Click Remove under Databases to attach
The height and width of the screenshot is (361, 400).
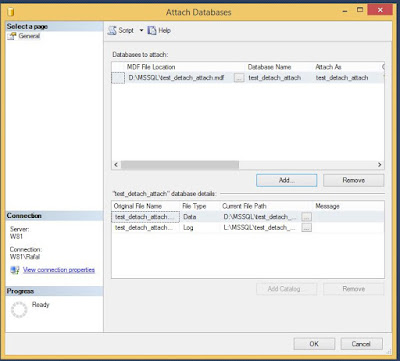[x=353, y=180]
